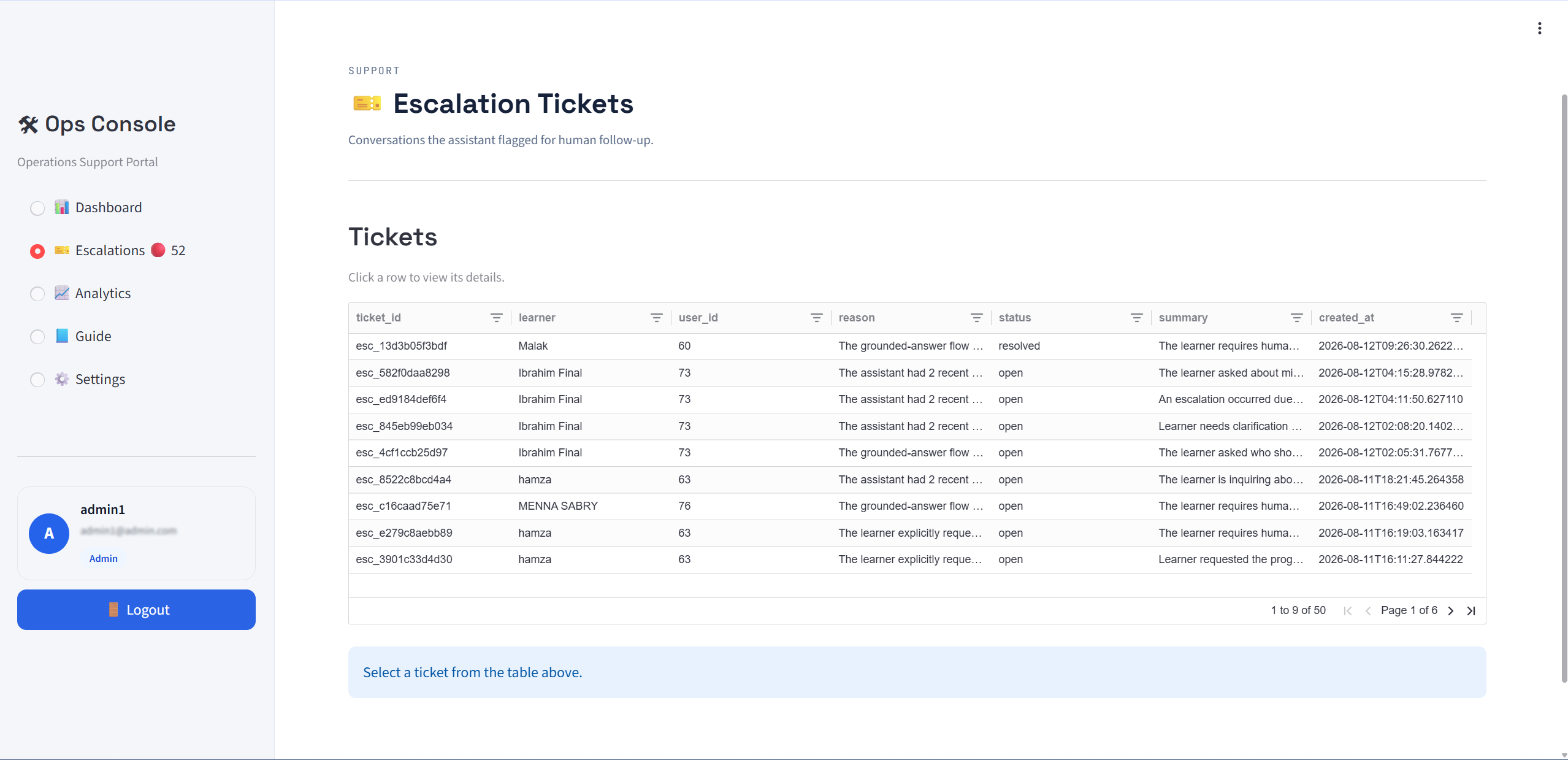The width and height of the screenshot is (1568, 760).
Task: Select the MENNA SABRY ticket row
Action: 910,506
